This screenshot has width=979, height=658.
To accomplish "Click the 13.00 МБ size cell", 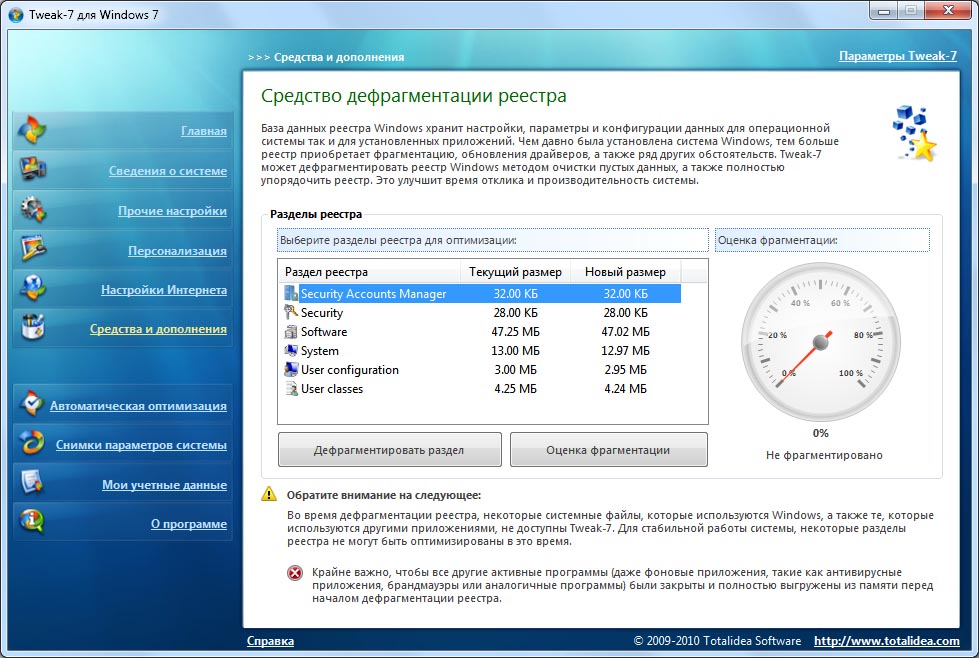I will (x=516, y=350).
